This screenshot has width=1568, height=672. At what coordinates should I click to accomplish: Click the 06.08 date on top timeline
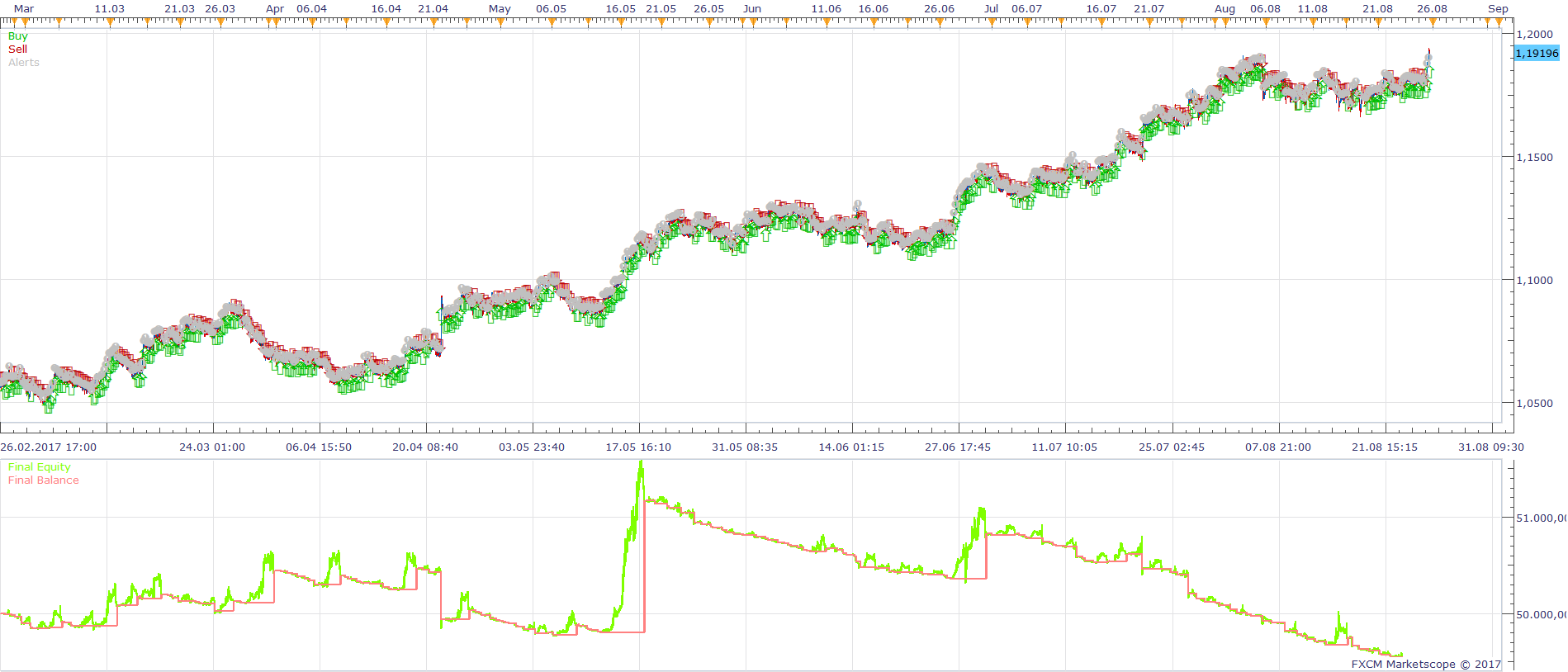click(1265, 8)
